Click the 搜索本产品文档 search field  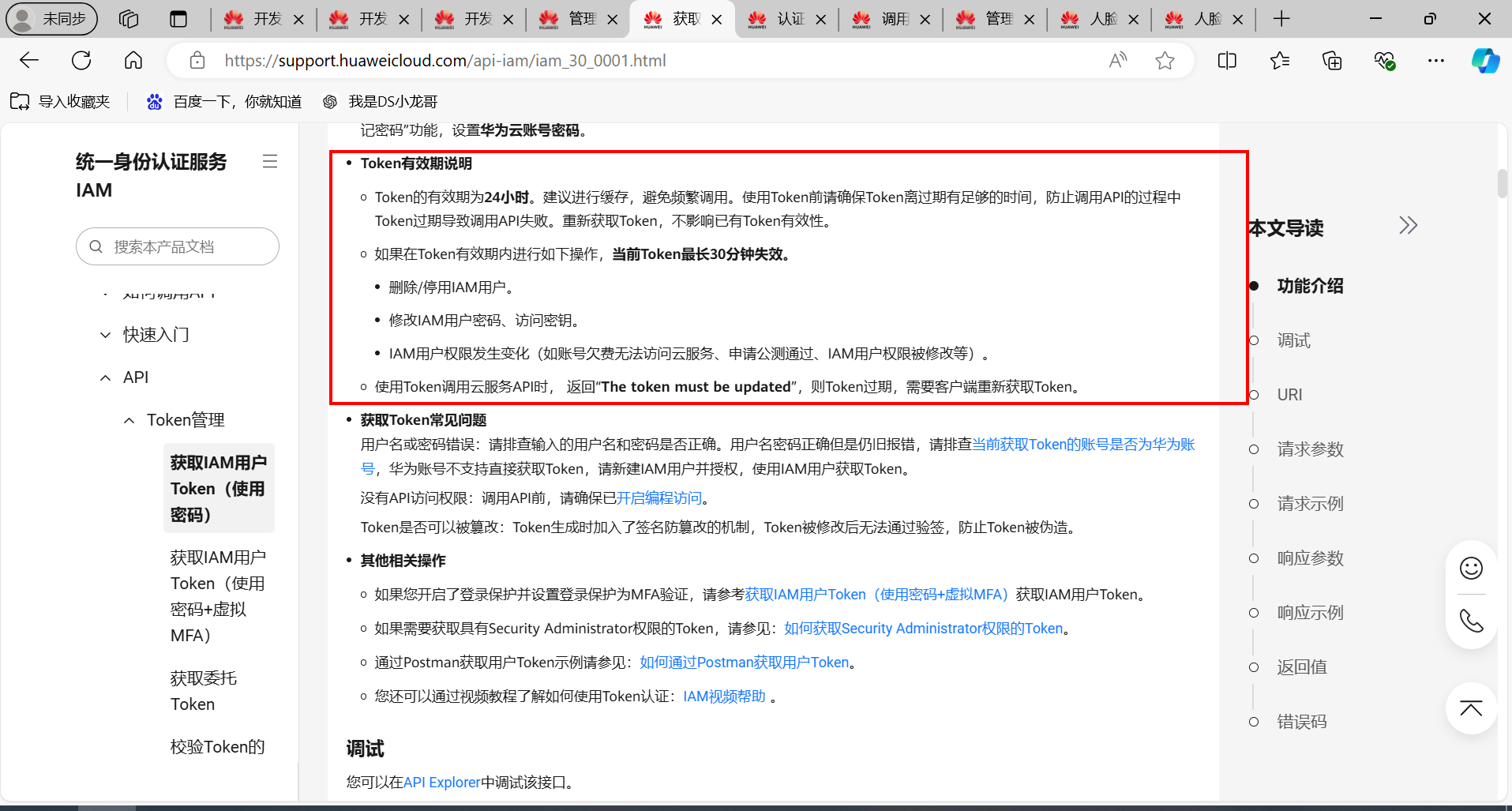(x=177, y=246)
